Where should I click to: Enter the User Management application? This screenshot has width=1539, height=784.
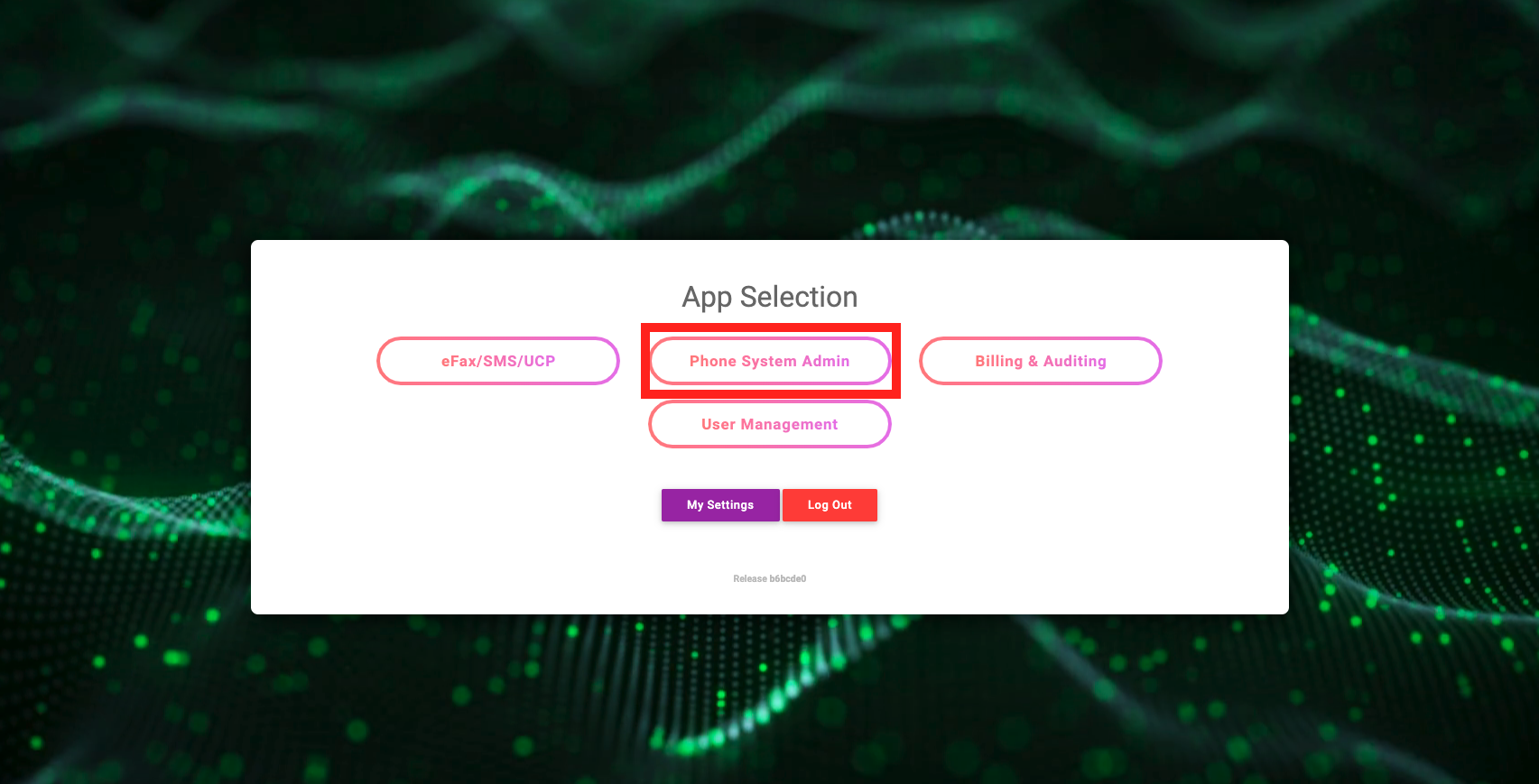[770, 424]
